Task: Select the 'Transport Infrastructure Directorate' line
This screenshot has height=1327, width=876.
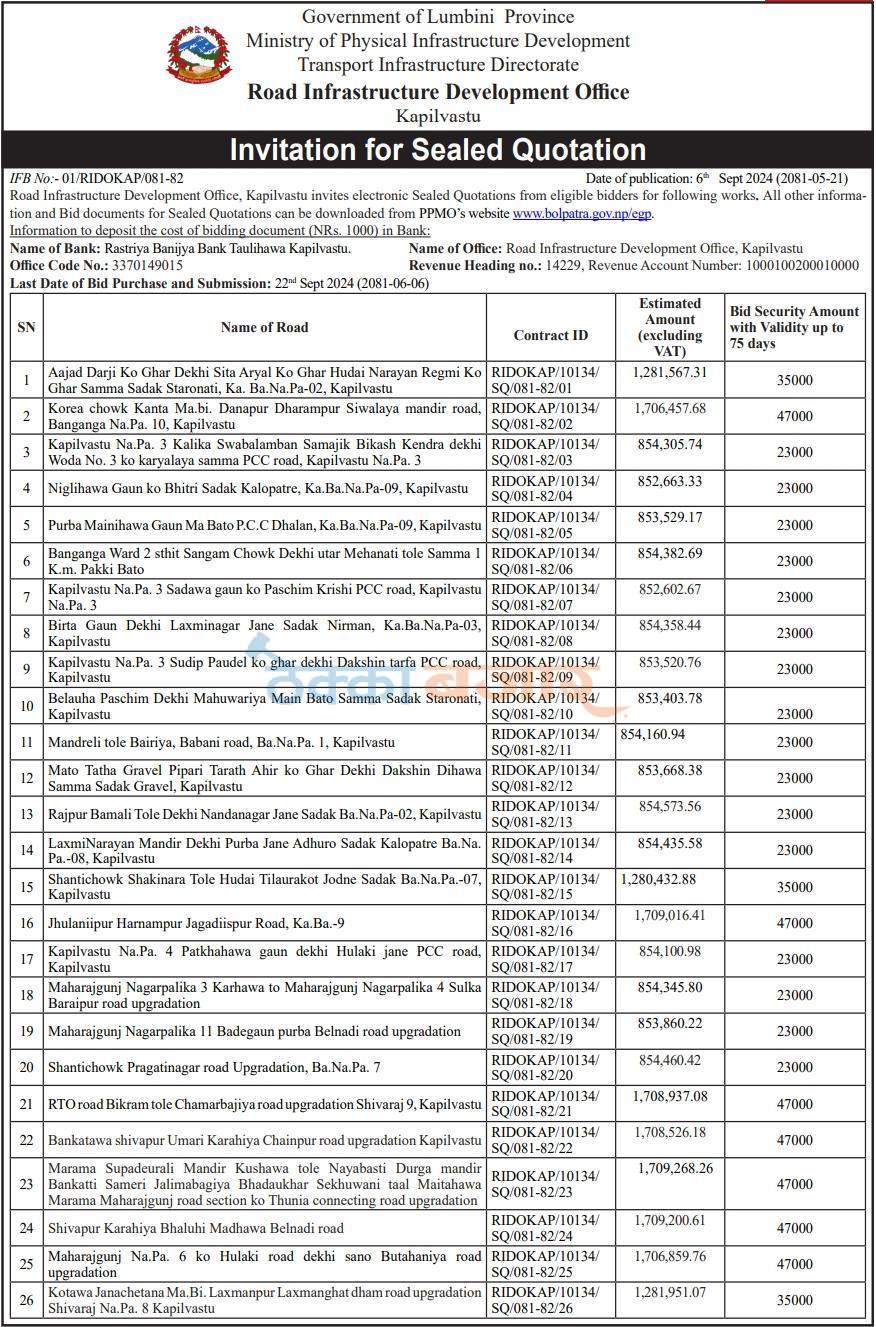Action: click(438, 65)
